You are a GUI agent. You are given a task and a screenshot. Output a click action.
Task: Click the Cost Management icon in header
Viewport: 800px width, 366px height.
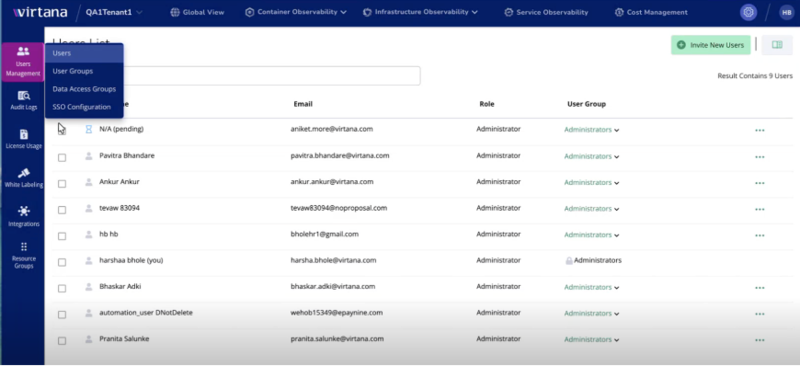tap(619, 12)
